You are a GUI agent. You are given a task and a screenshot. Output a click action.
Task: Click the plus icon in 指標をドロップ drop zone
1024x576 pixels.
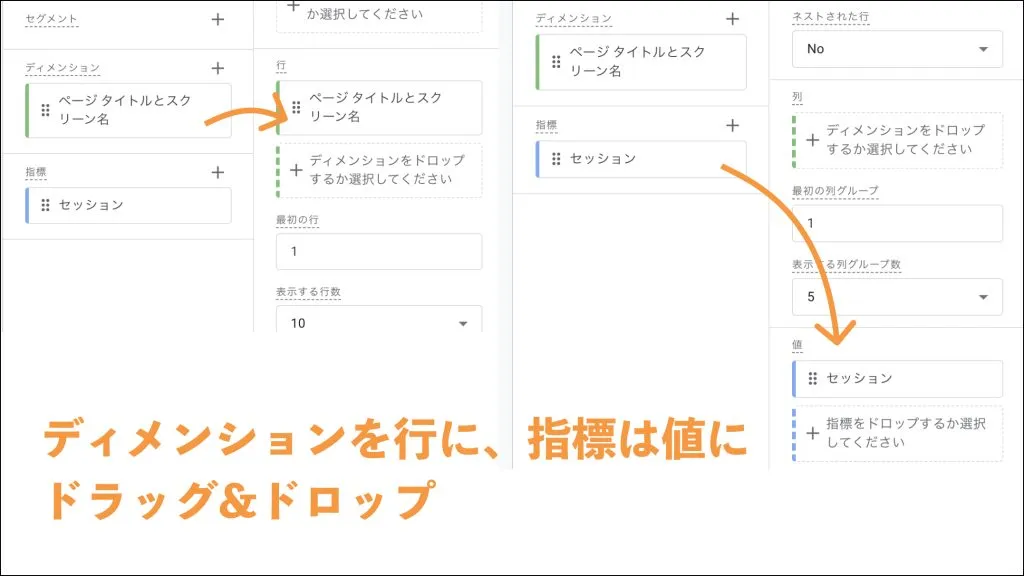point(812,433)
